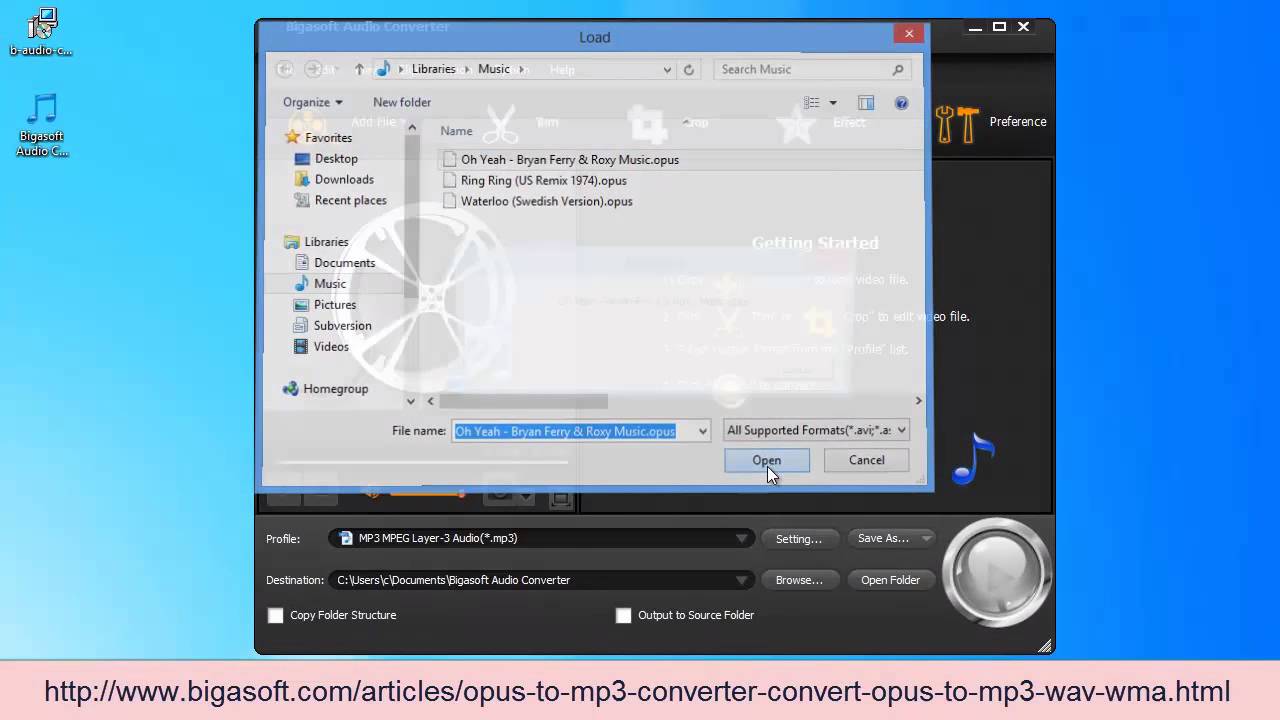
Task: Open the Preference tools icon
Action: (955, 124)
